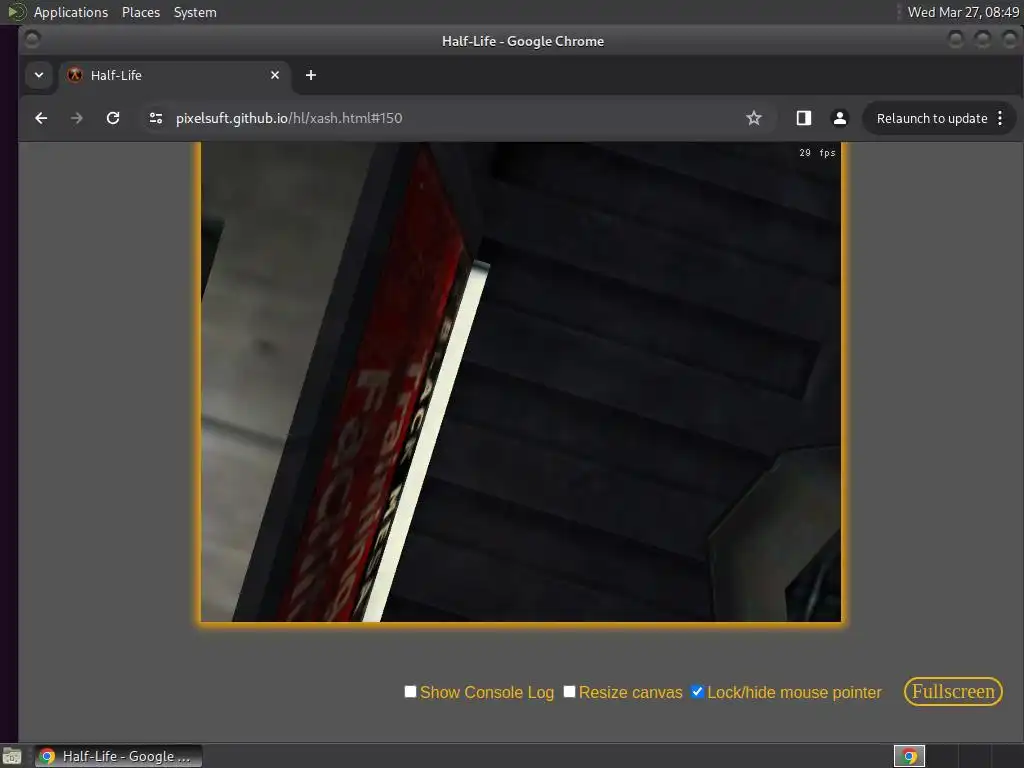Click inside the Half-Life game canvas
This screenshot has width=1024, height=768.
click(521, 382)
